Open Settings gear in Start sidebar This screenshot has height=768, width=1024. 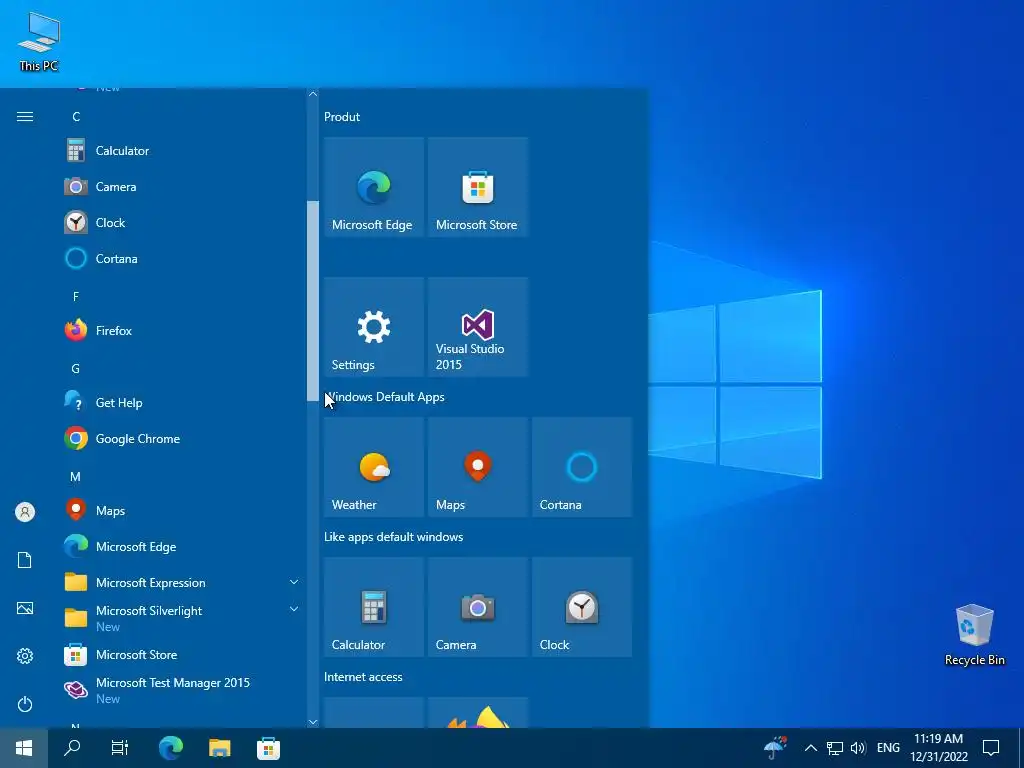point(25,656)
